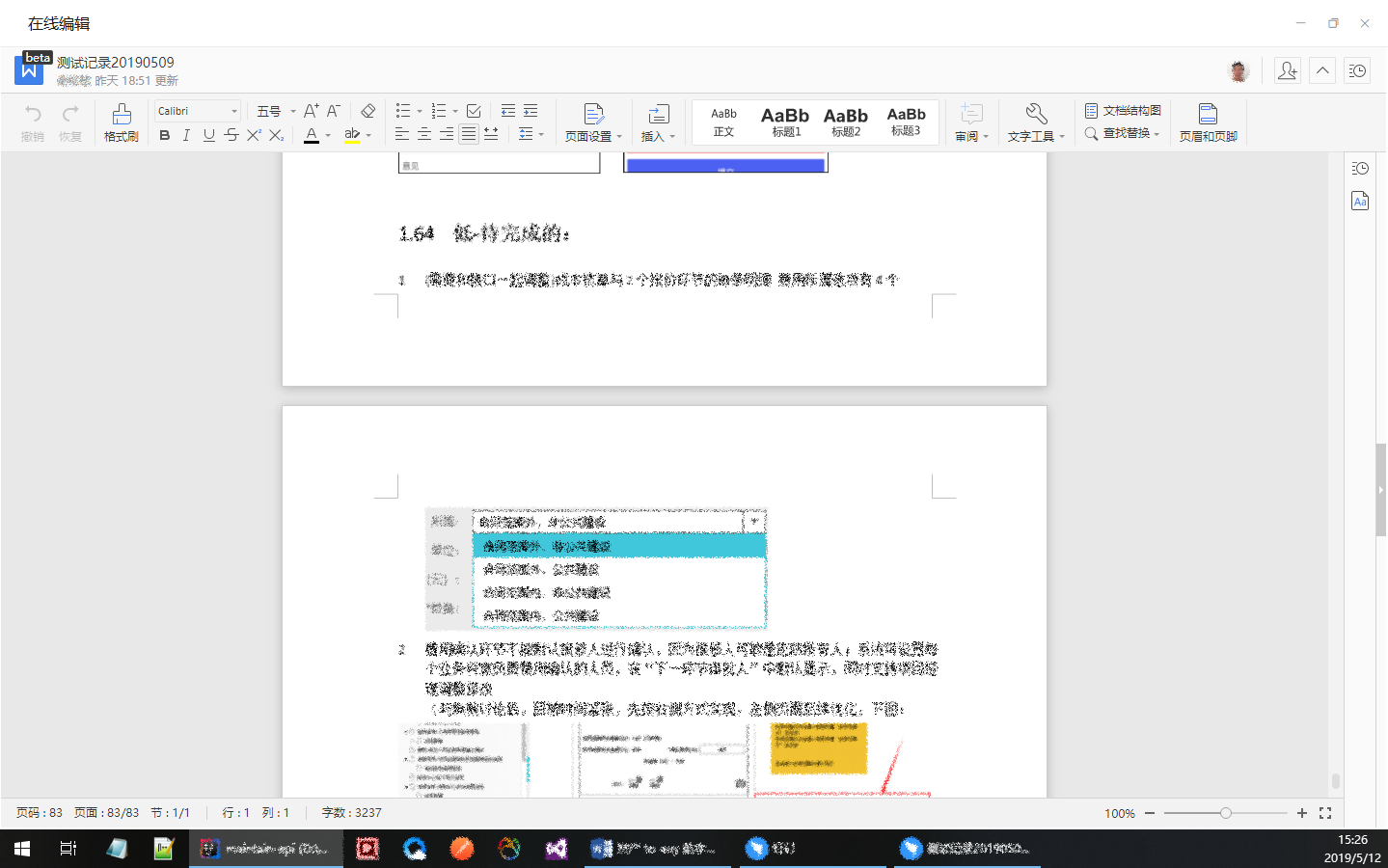Open the 页面设置 page setup menu

pos(593,122)
